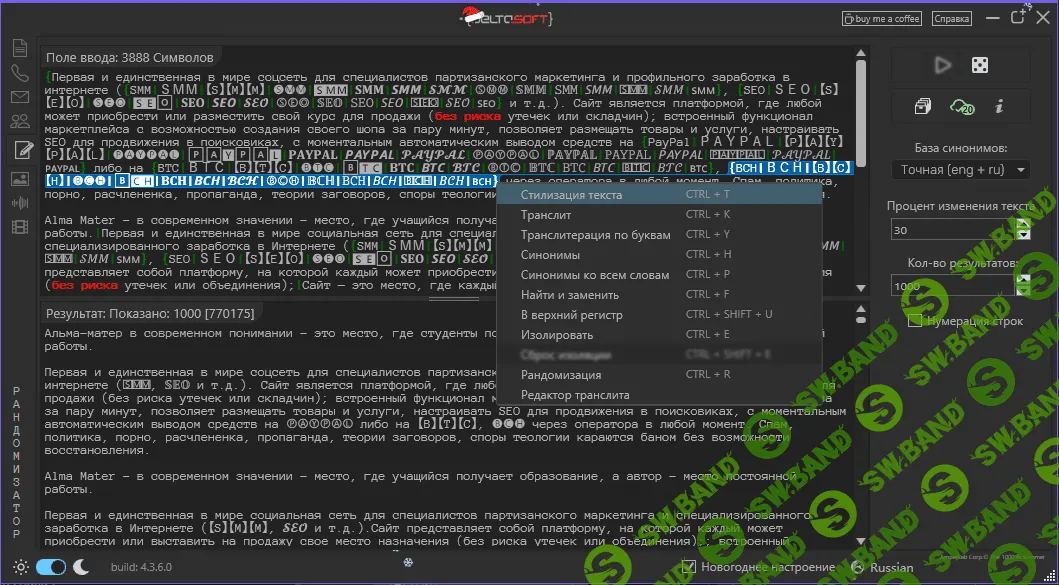Open the info 'i' icon

998,107
